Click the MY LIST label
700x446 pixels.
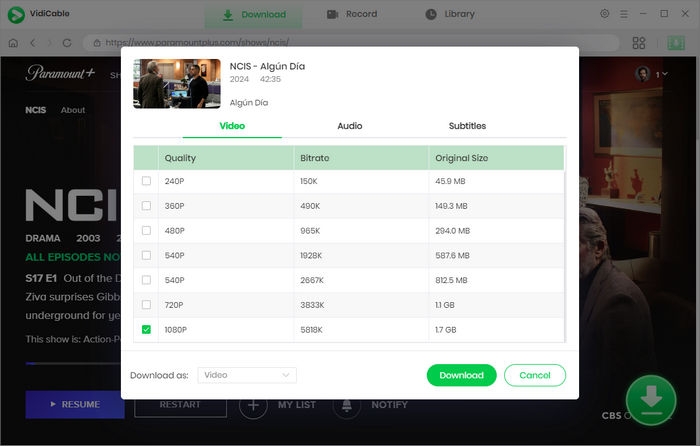297,404
